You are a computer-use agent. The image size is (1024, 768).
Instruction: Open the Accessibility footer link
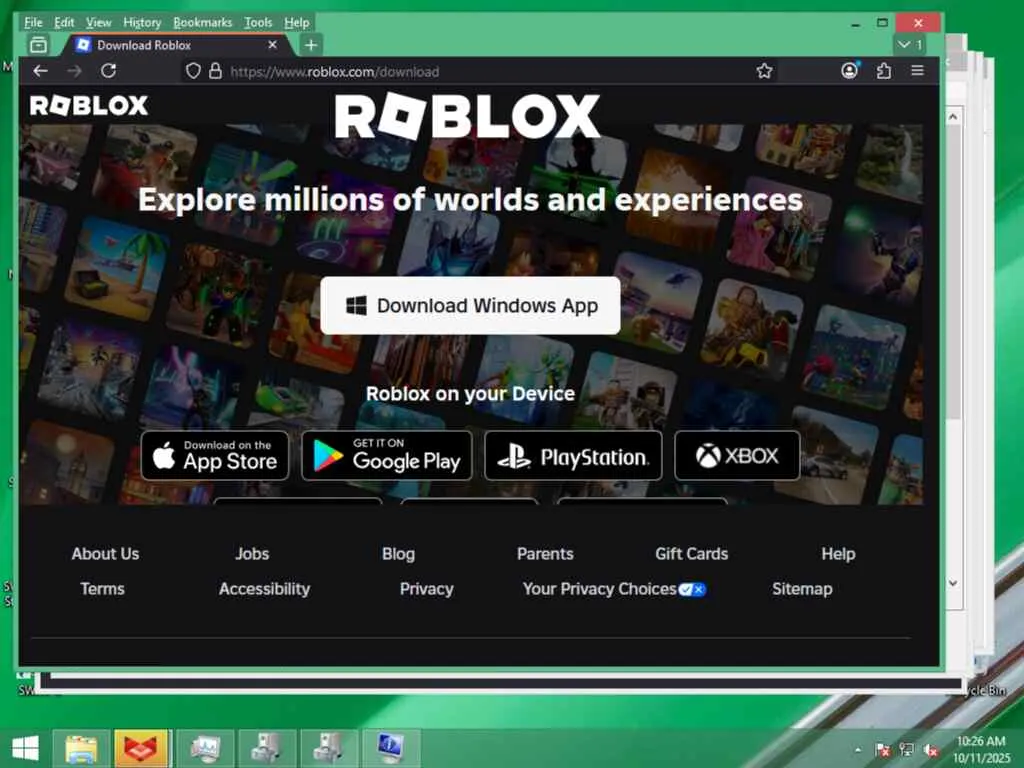coord(264,589)
